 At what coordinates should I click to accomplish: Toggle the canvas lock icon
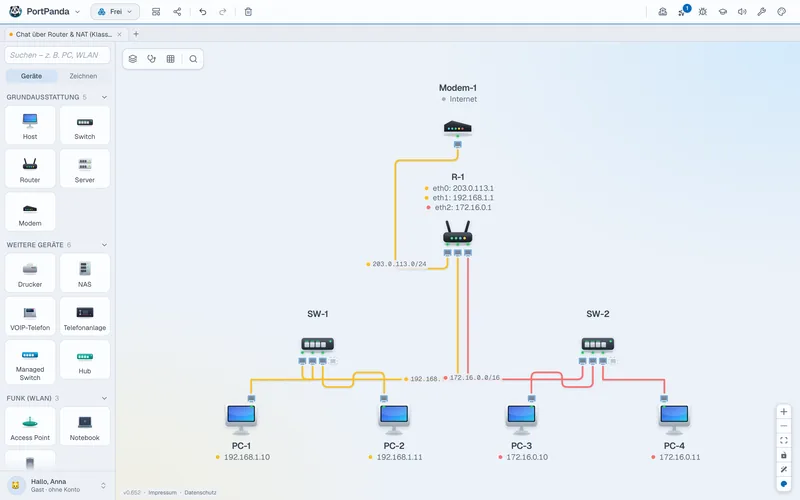[784, 455]
